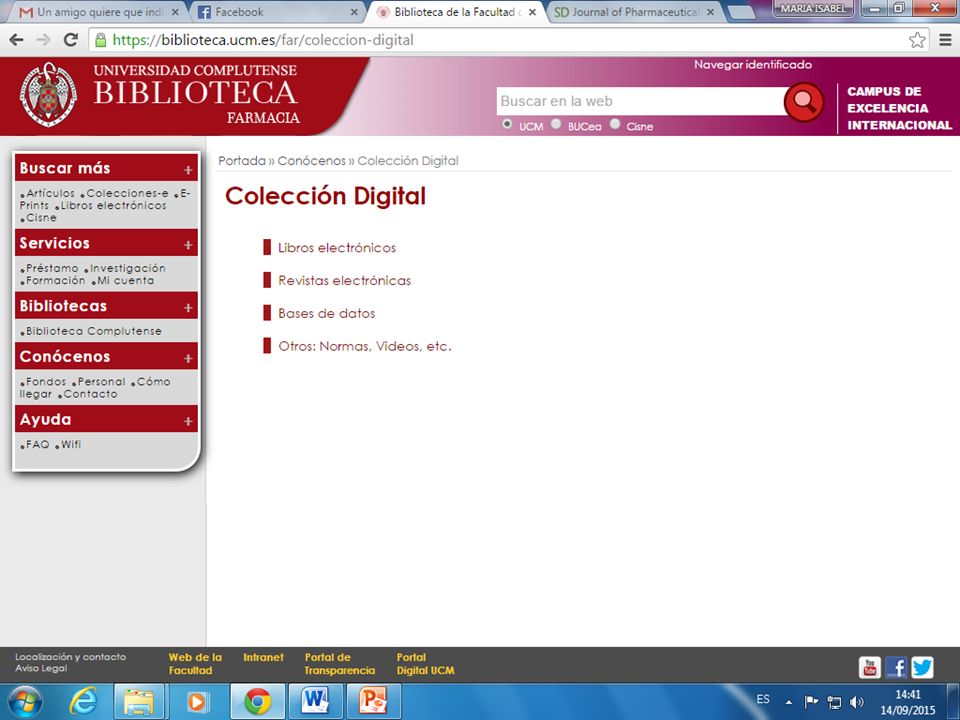
Task: Open Bases de datos link
Action: click(x=326, y=313)
